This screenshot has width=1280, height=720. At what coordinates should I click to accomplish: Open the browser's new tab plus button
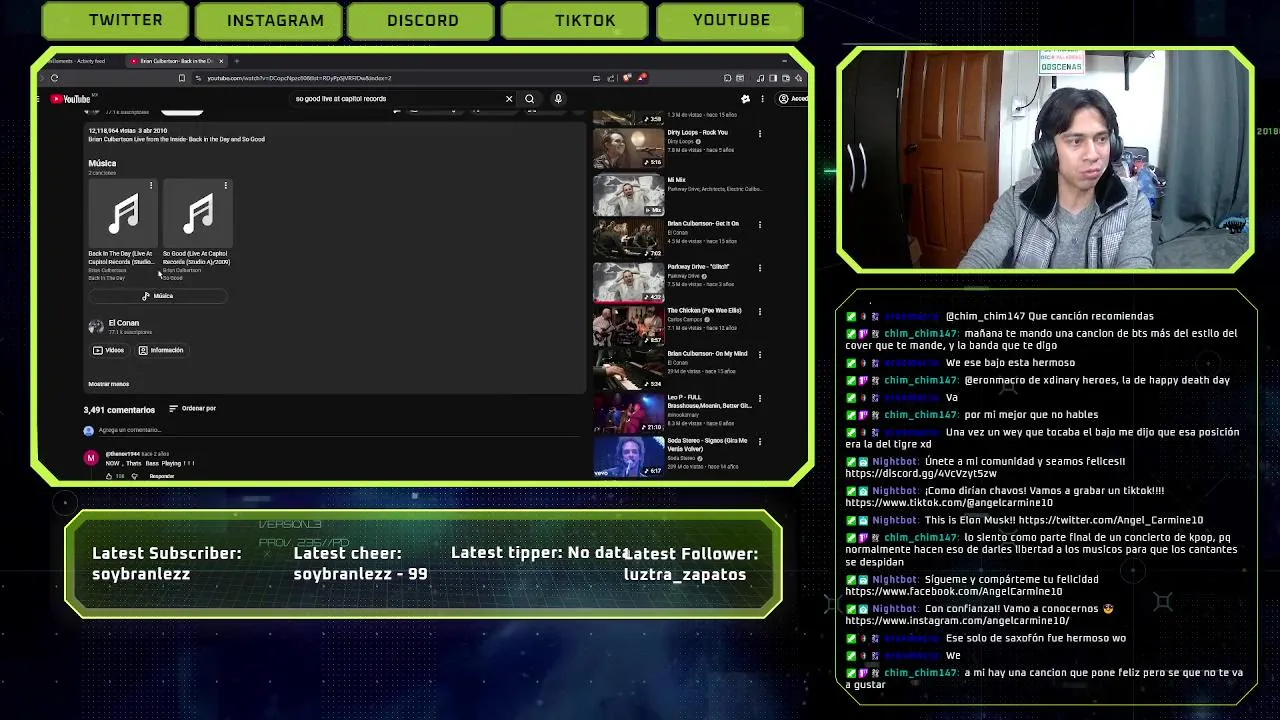coord(236,61)
